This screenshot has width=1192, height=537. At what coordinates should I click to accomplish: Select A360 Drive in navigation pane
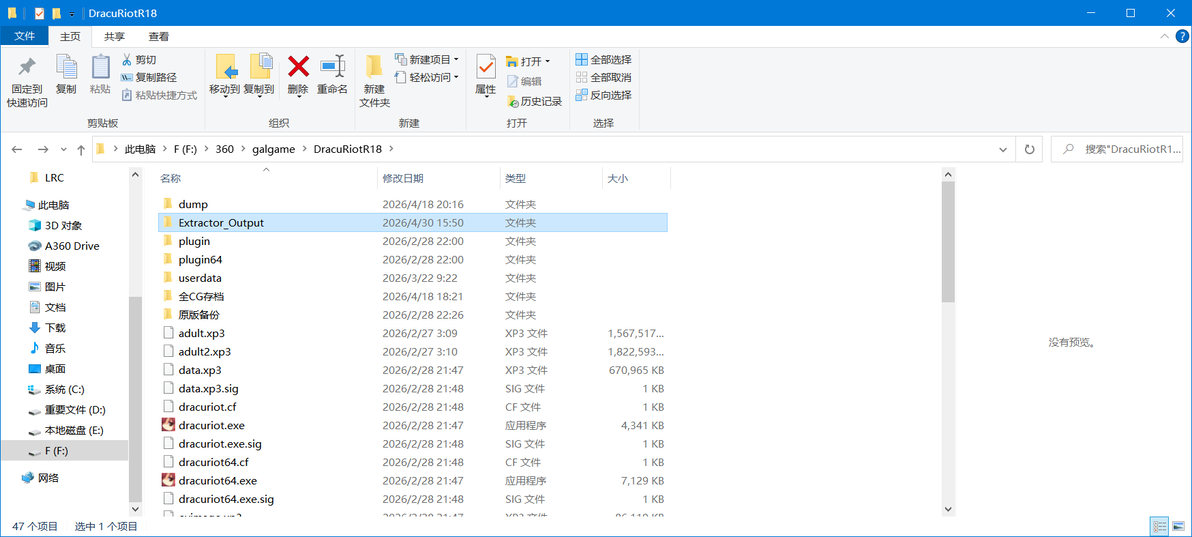(x=63, y=246)
